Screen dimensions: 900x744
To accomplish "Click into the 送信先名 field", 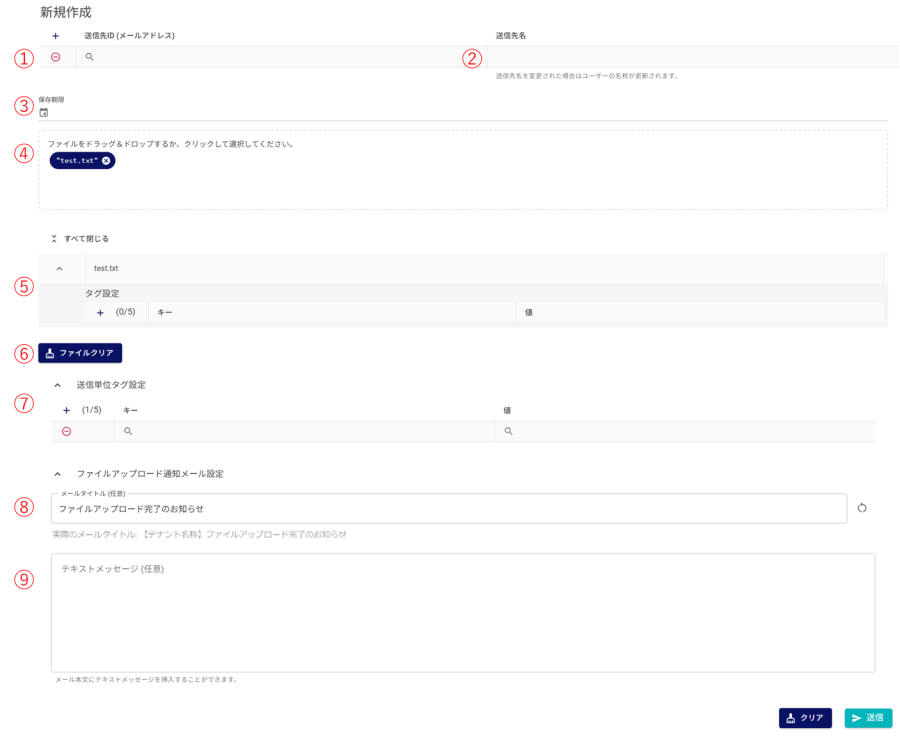I will coord(690,57).
